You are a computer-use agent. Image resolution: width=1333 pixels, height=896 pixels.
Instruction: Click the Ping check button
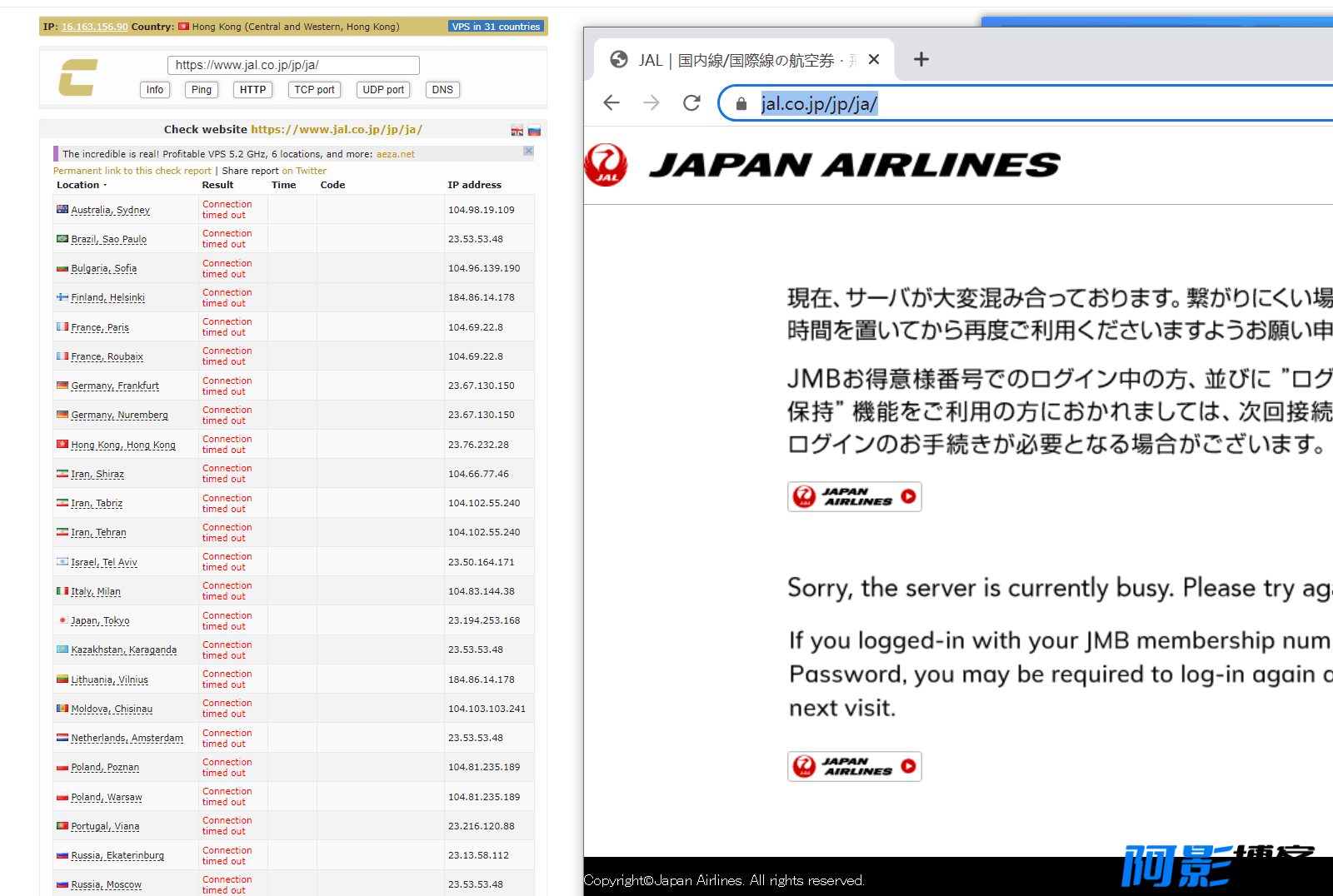202,90
